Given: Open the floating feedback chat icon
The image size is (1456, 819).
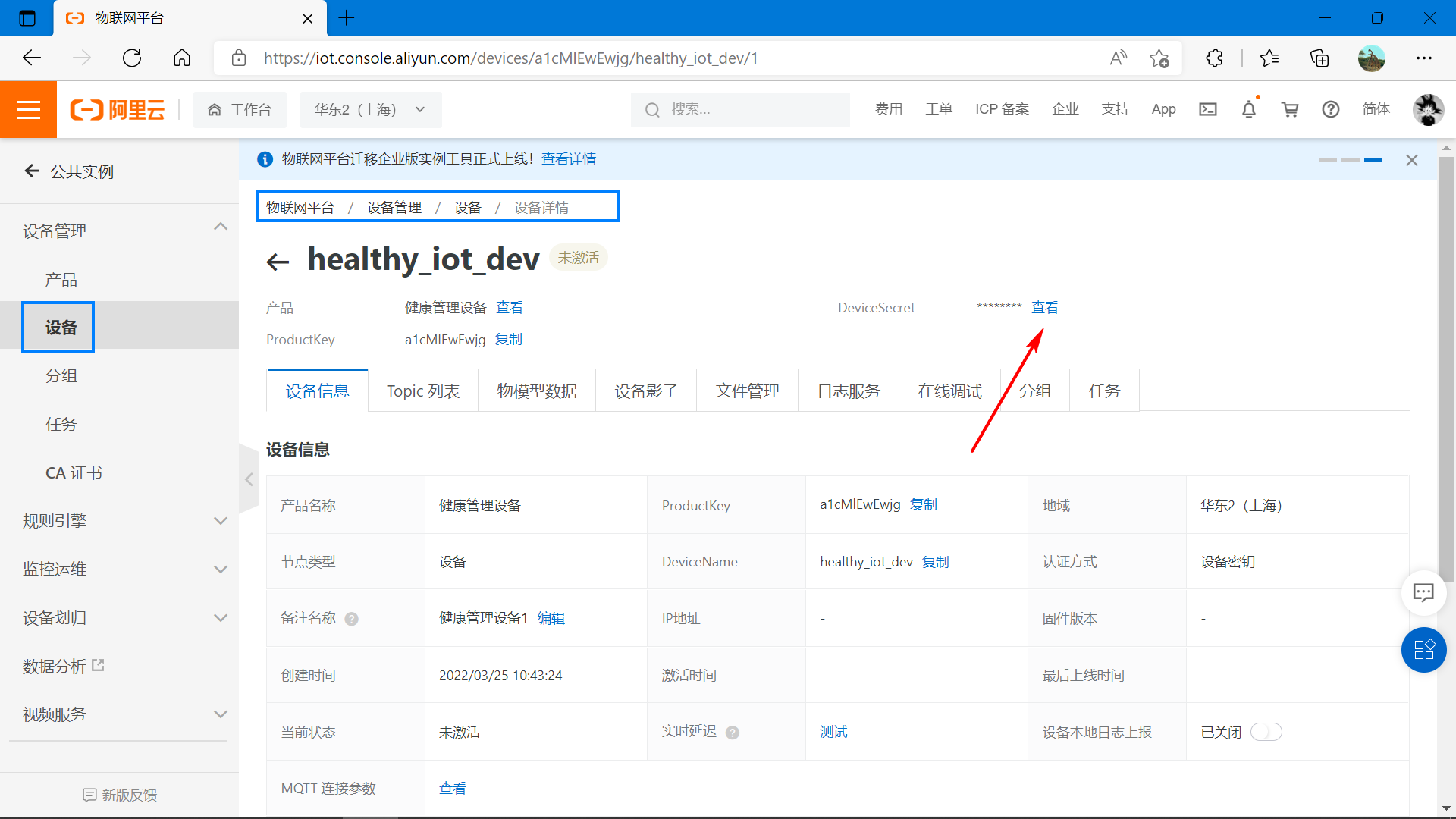Looking at the screenshot, I should [1423, 592].
